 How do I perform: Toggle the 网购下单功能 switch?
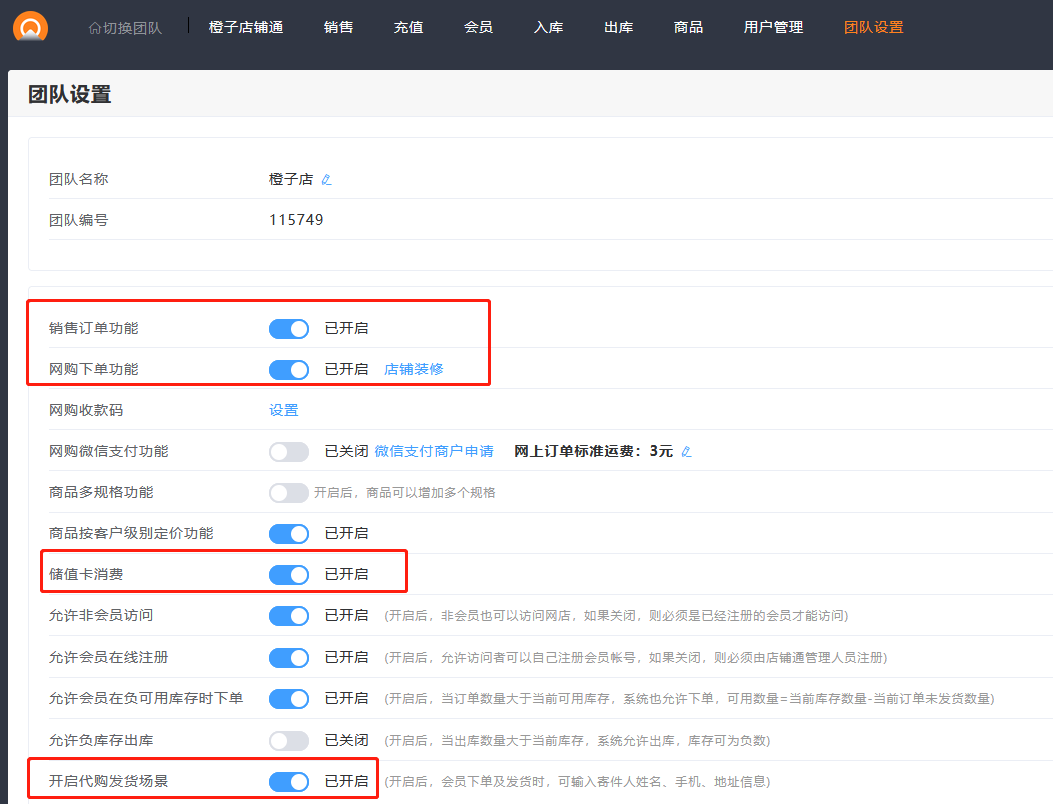[x=289, y=370]
